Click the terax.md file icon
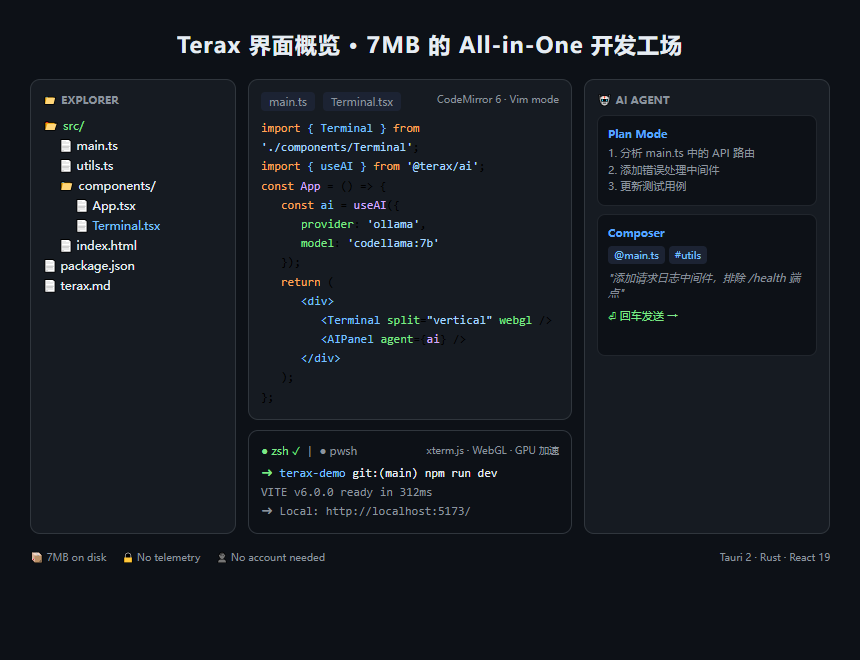 pos(50,286)
